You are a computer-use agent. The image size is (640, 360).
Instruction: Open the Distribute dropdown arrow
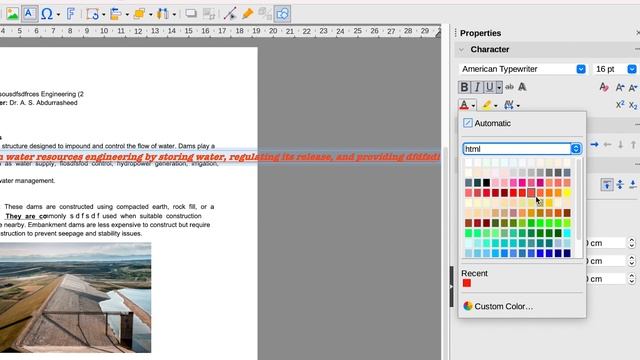(174, 15)
